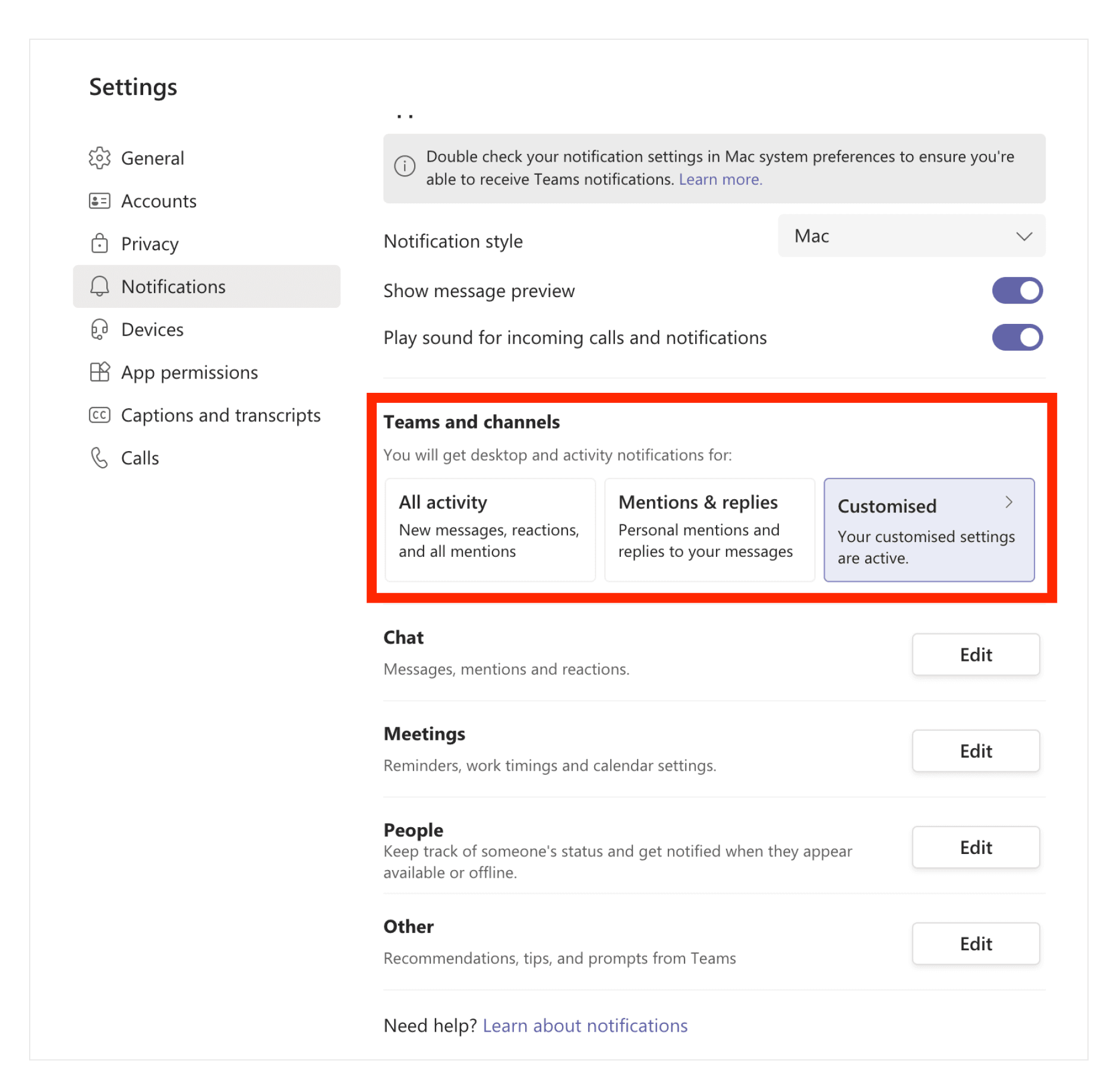Edit the Meetings notification settings
1120x1081 pixels.
pyautogui.click(x=975, y=751)
